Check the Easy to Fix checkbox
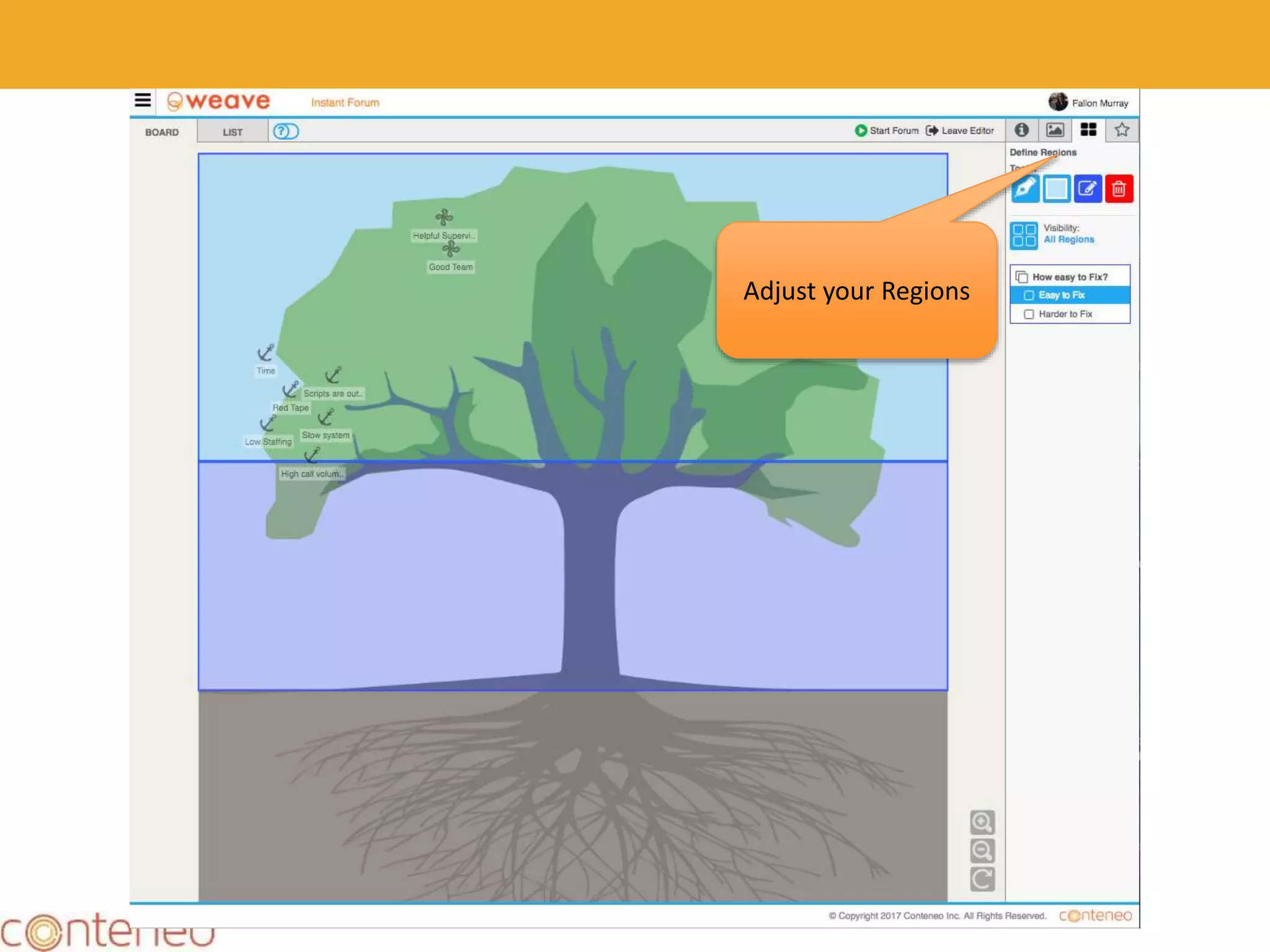Screen dimensions: 1270x952 click(1029, 296)
